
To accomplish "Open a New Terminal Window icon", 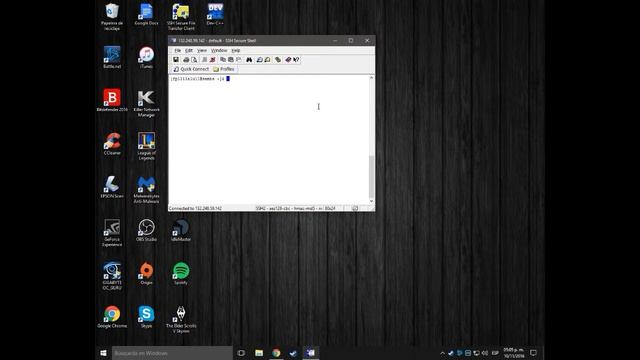I will point(260,60).
